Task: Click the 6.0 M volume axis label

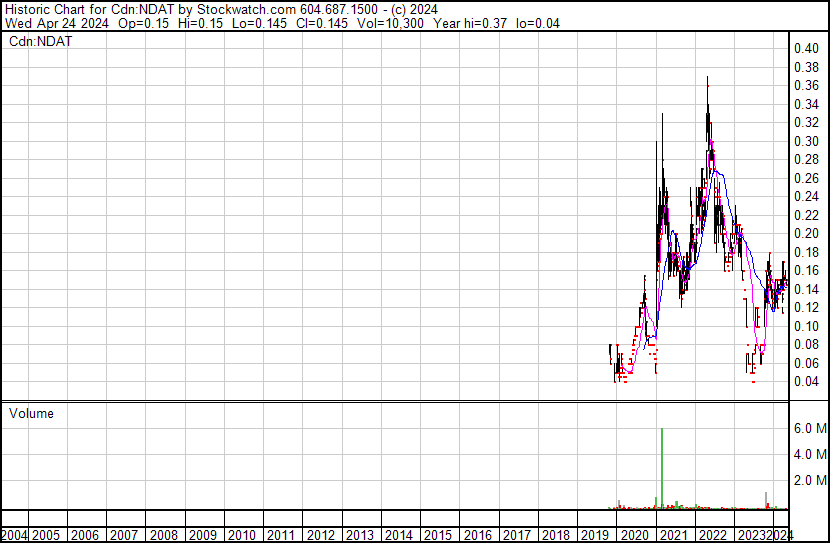Action: (809, 428)
